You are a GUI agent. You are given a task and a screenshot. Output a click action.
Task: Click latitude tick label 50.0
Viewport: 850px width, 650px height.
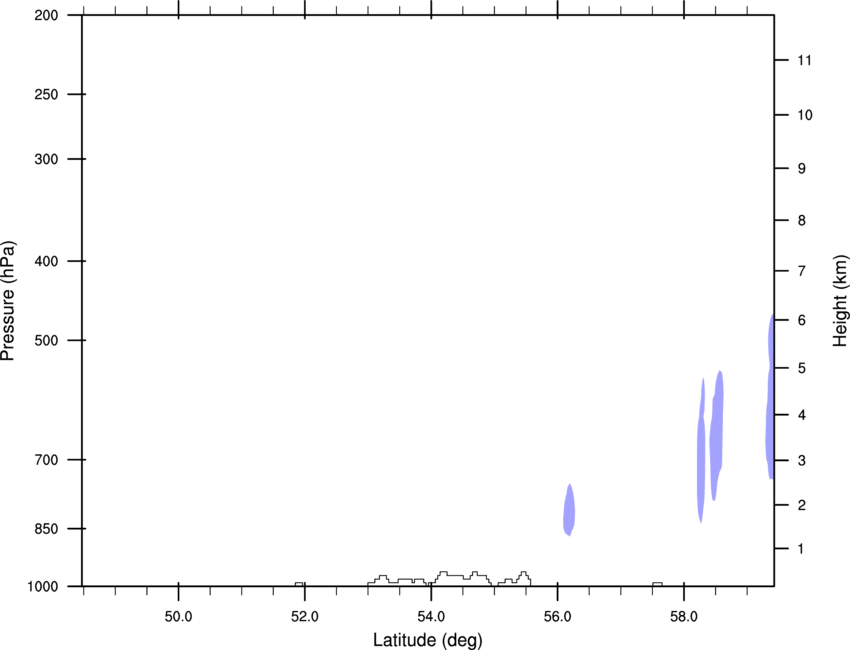[x=178, y=617]
